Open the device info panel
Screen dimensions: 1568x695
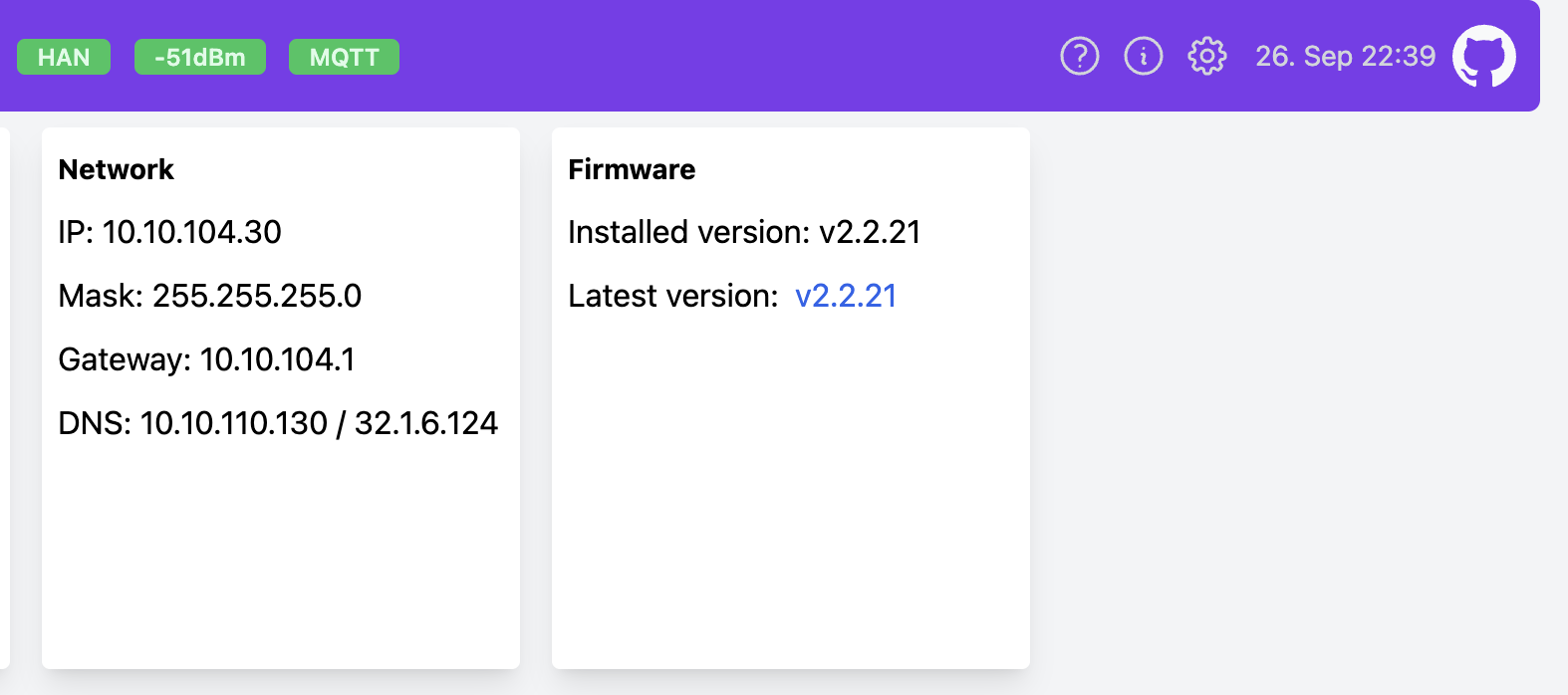coord(1143,56)
